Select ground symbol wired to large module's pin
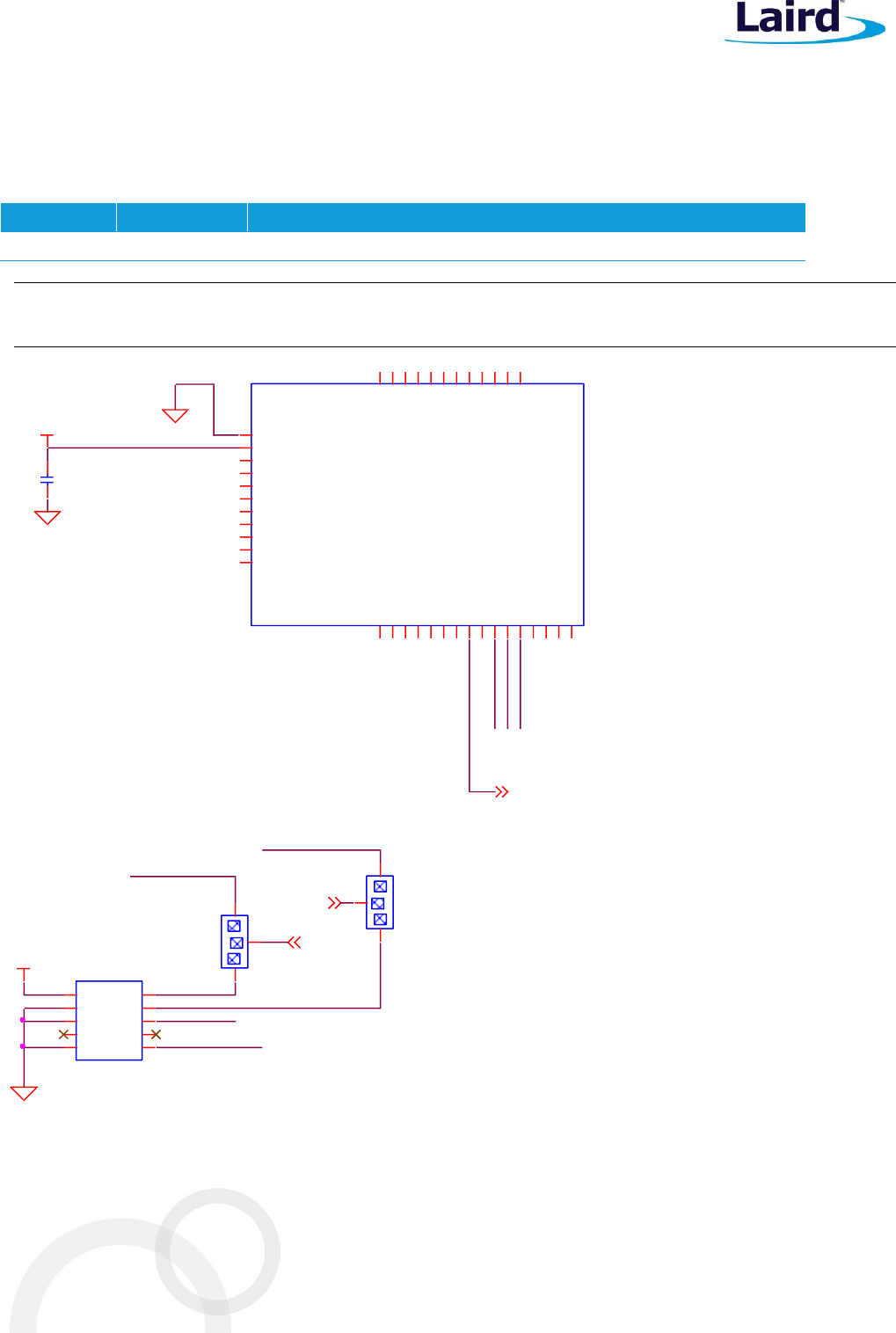The image size is (896, 1333). pos(175,414)
